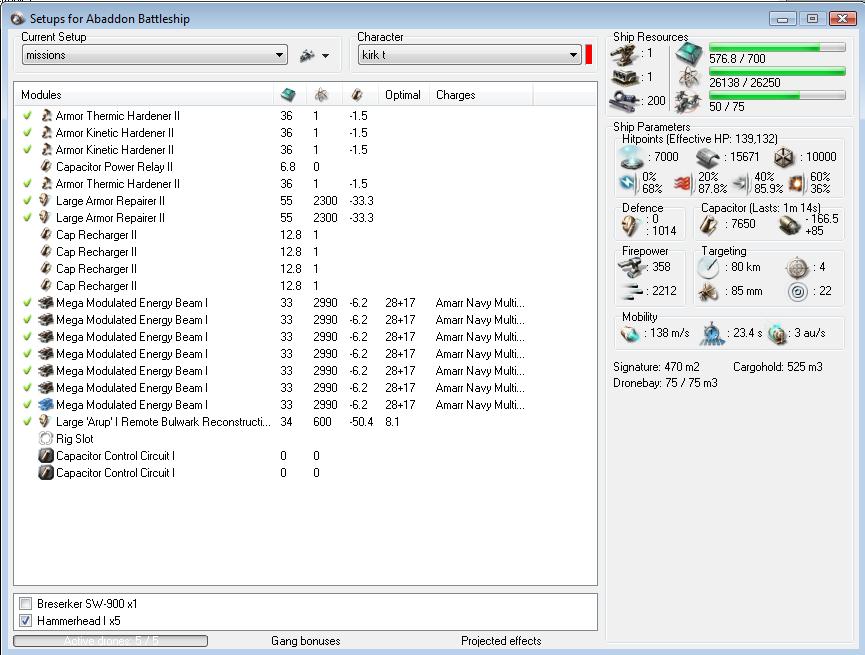Click the targeting range icon showing 80 km
Image resolution: width=865 pixels, height=655 pixels.
(x=708, y=268)
